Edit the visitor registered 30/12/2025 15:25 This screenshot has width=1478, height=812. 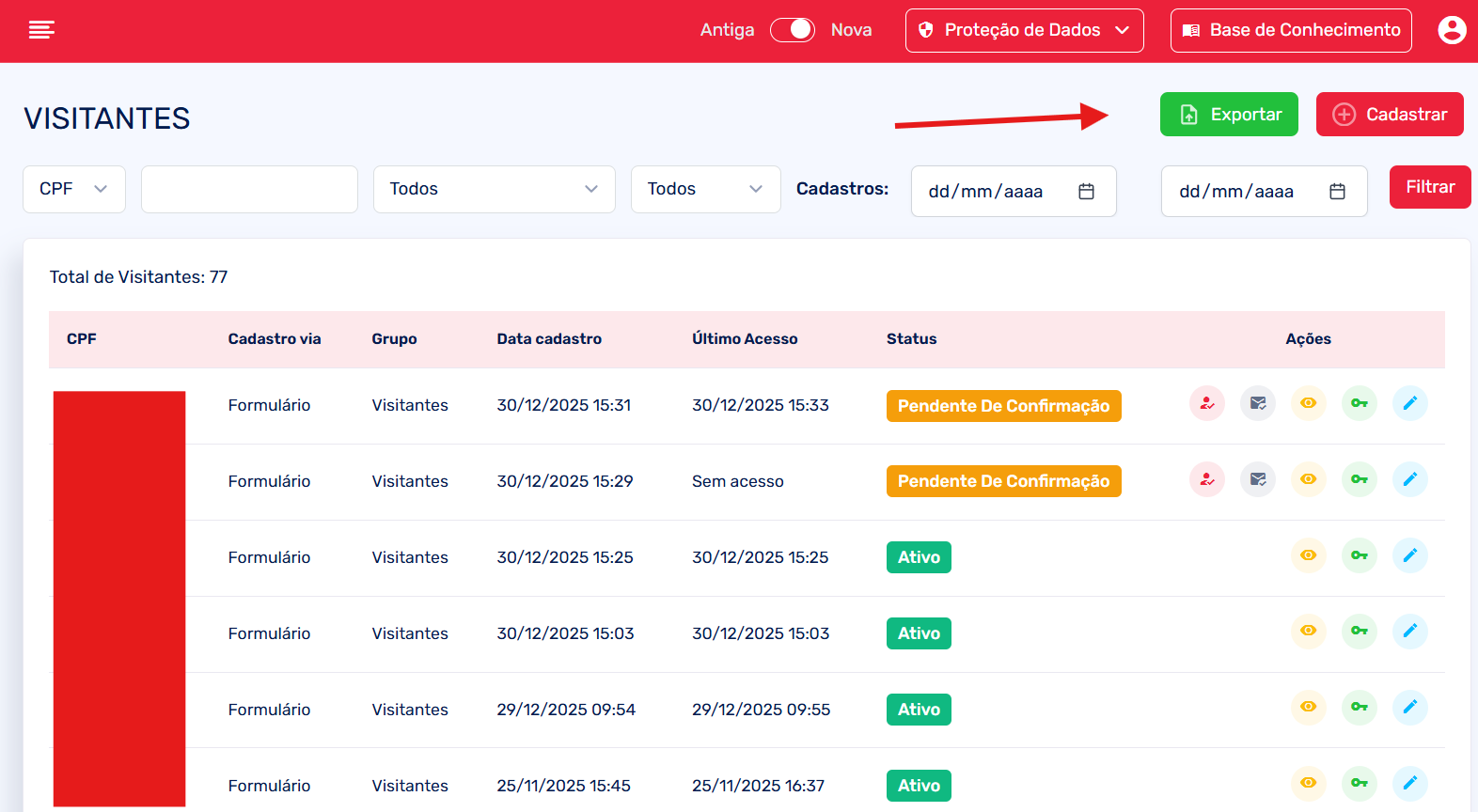click(1409, 556)
